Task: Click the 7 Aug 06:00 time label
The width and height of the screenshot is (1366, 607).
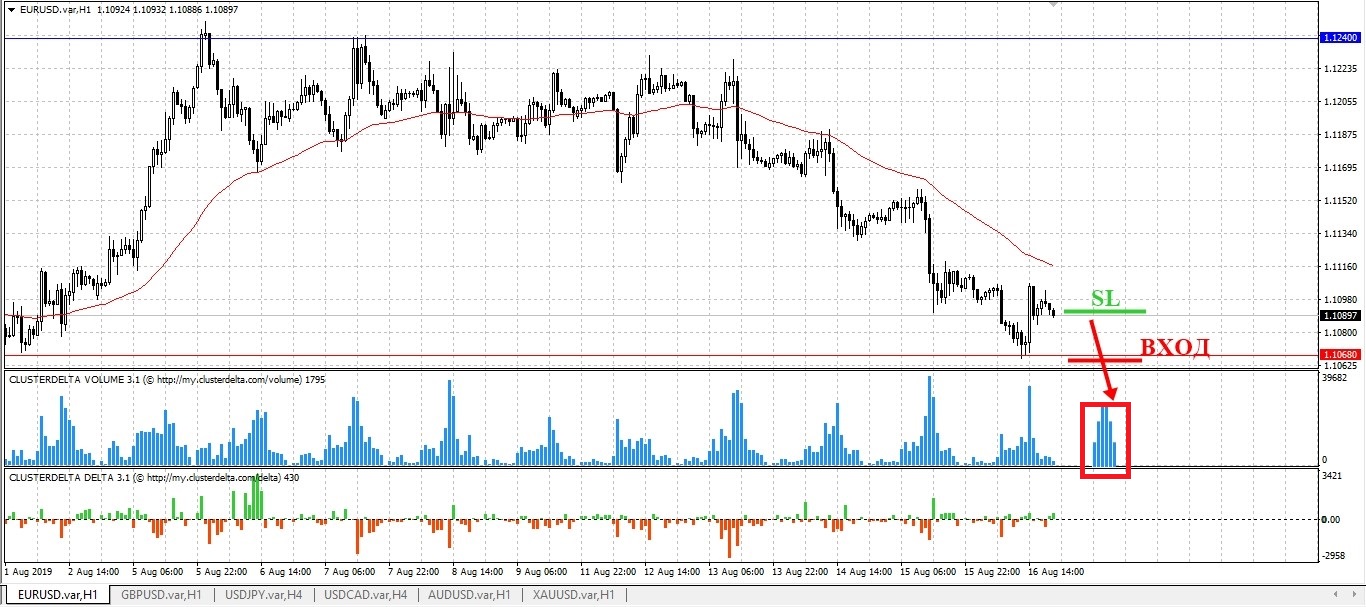Action: click(349, 573)
